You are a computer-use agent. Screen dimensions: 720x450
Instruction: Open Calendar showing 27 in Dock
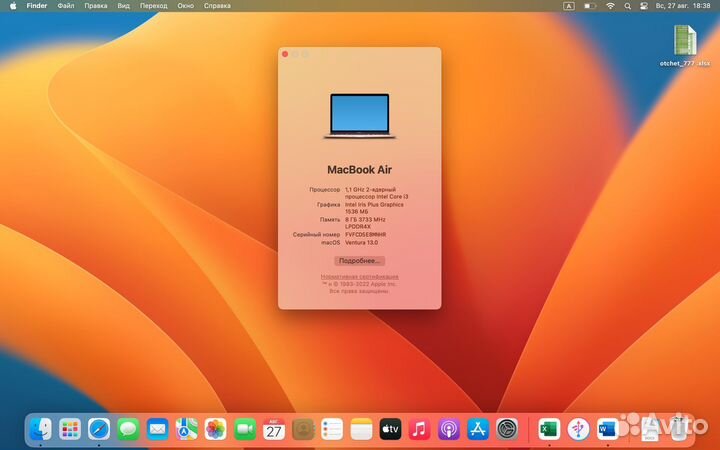coord(274,430)
